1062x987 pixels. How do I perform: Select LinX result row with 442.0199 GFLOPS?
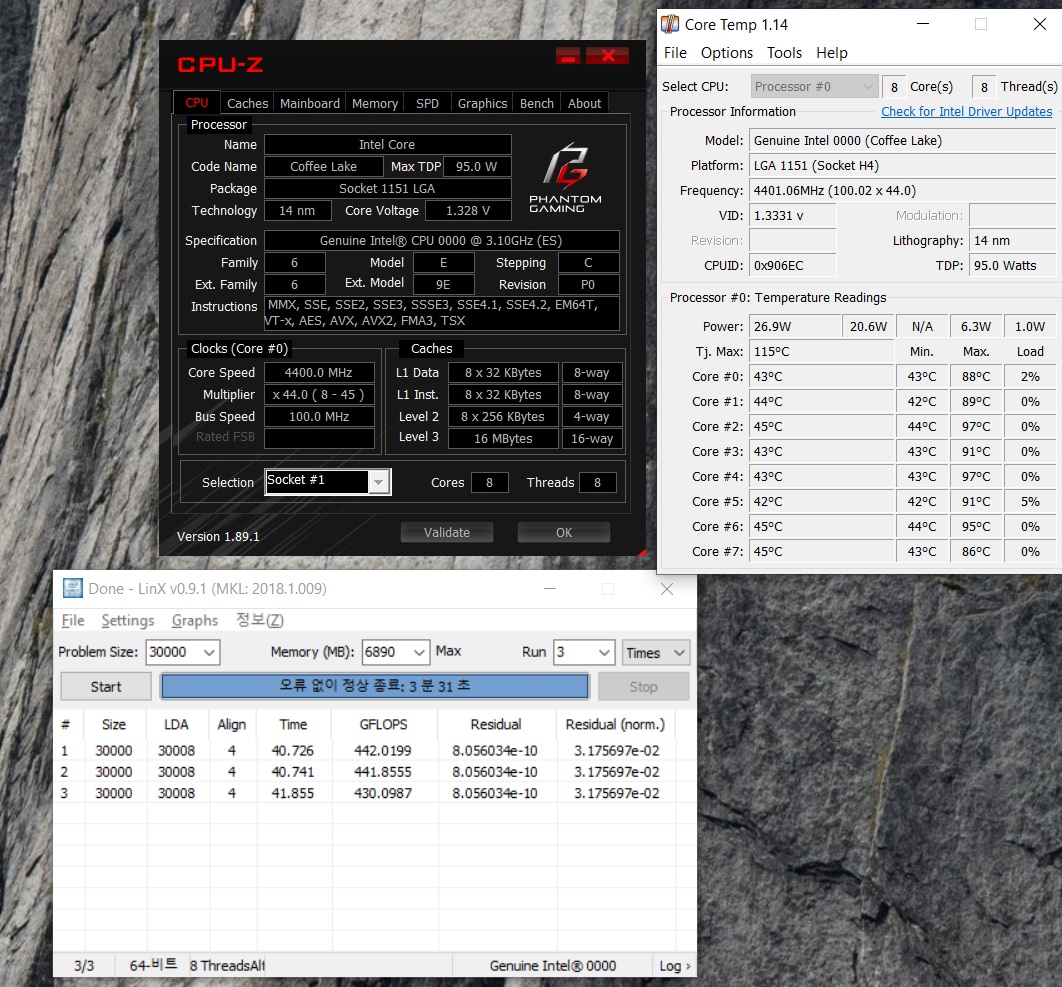(366, 751)
